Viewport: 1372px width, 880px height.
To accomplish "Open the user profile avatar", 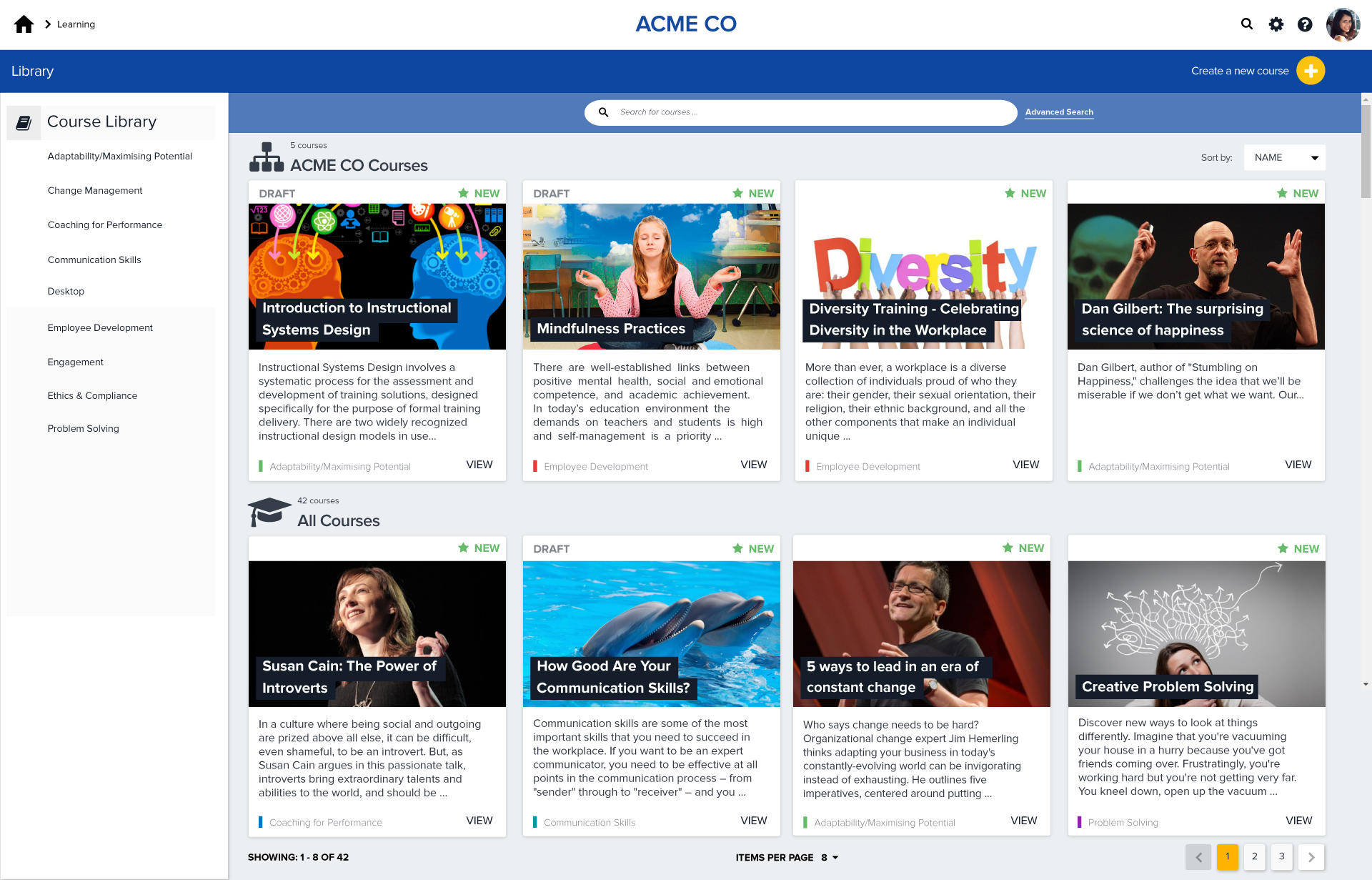I will coord(1343,25).
